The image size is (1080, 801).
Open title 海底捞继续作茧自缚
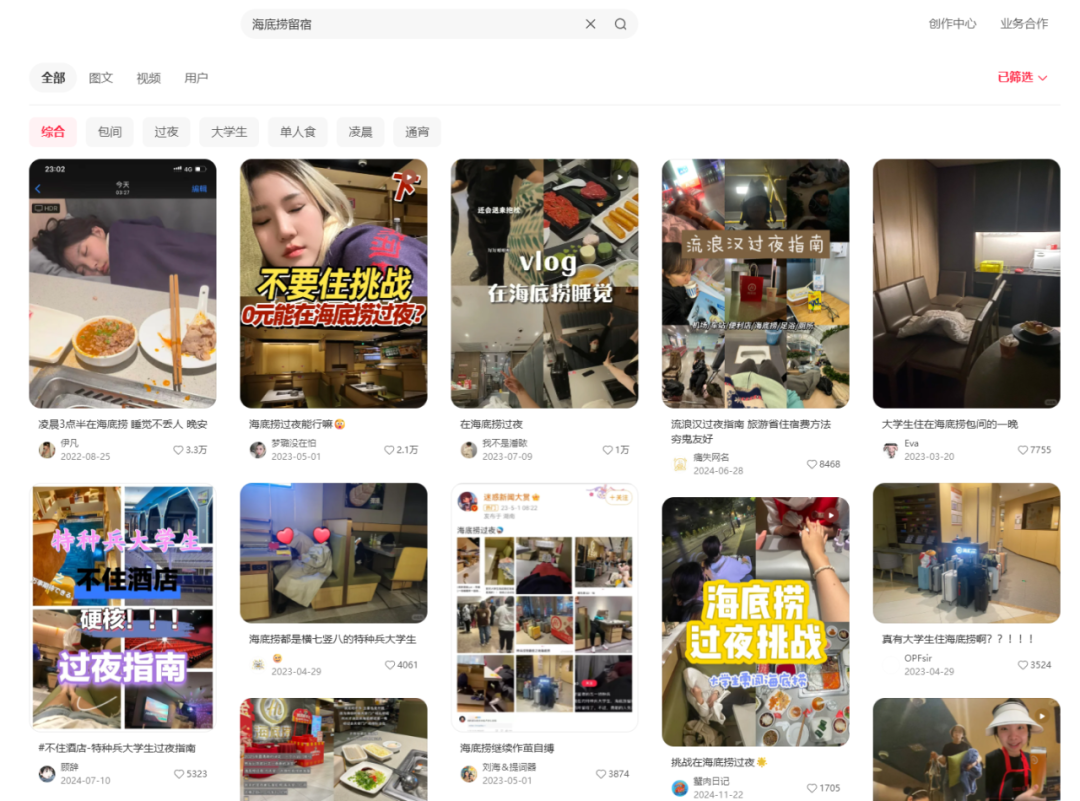pyautogui.click(x=507, y=748)
